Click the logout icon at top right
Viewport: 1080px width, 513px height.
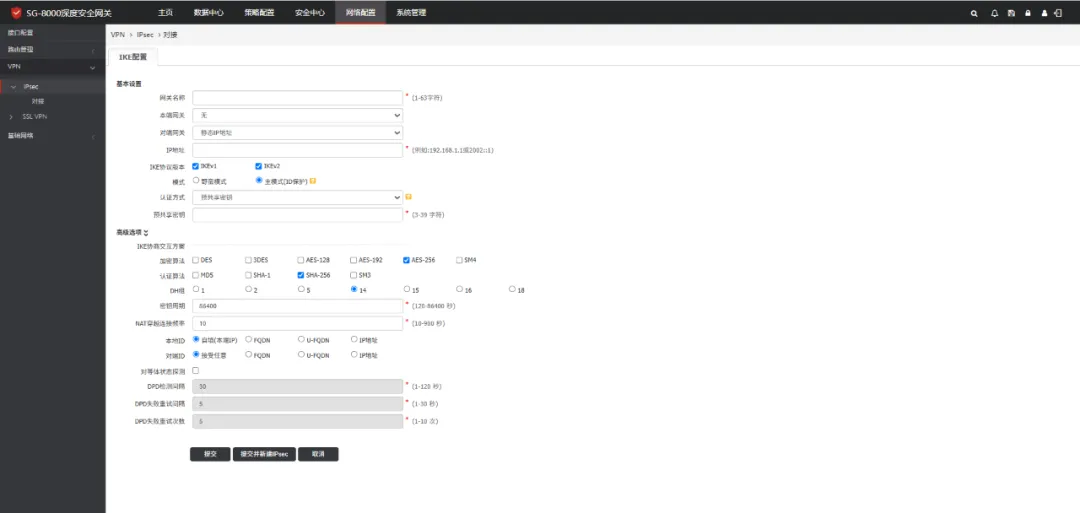point(1058,13)
